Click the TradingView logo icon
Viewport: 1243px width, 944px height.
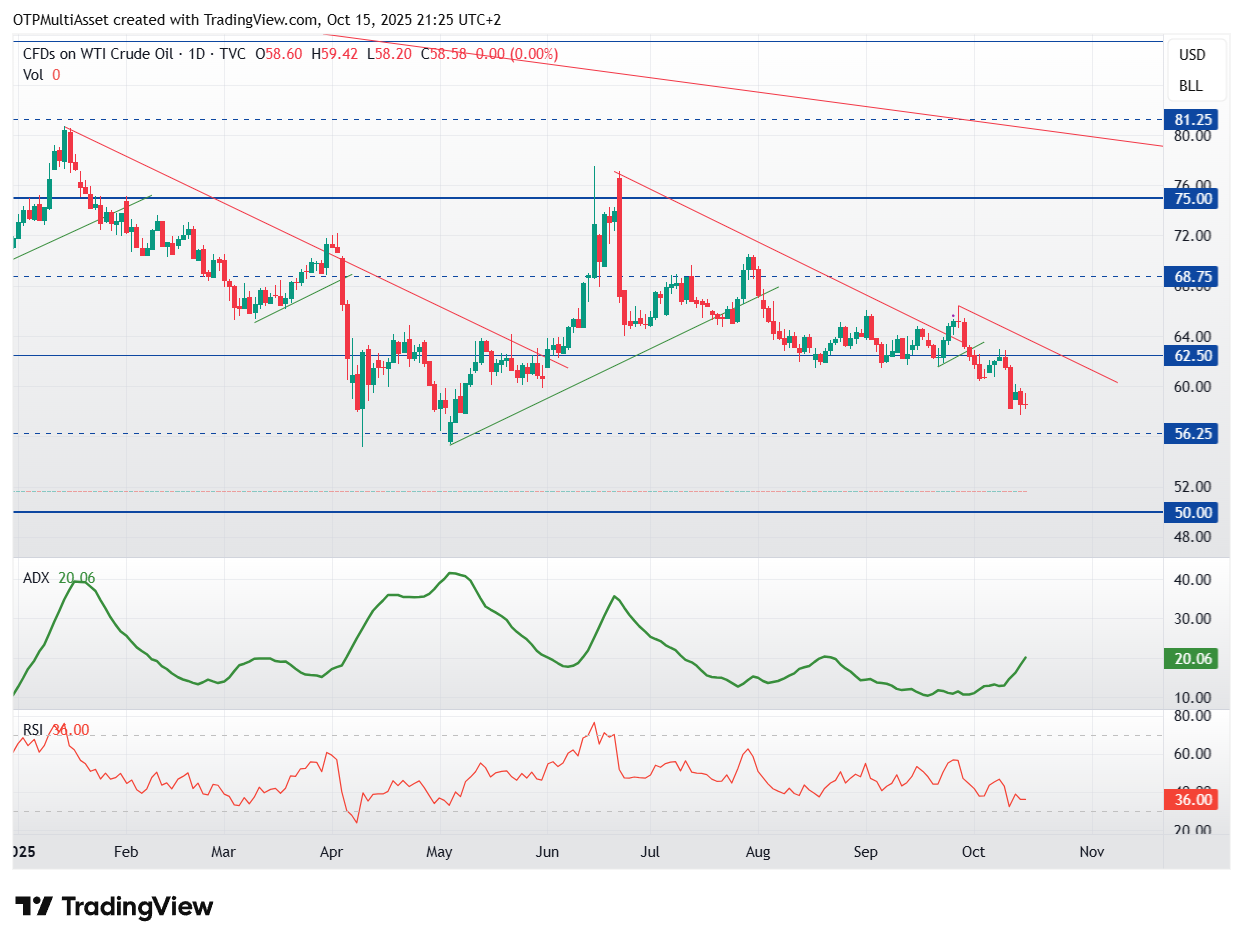pyautogui.click(x=35, y=907)
